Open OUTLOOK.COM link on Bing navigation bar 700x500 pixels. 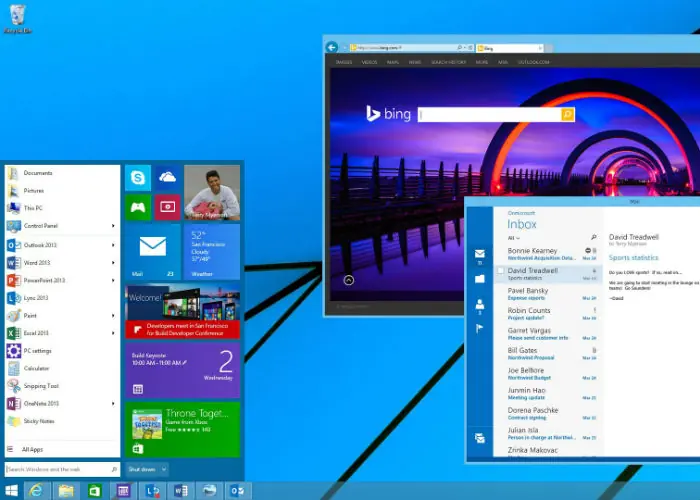coord(533,62)
